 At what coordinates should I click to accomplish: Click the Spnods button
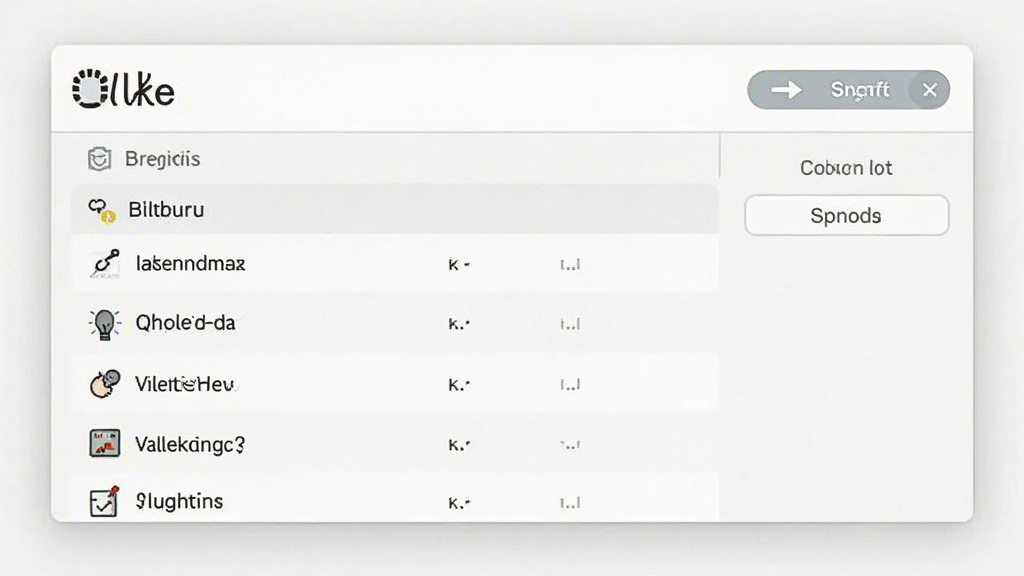click(846, 216)
